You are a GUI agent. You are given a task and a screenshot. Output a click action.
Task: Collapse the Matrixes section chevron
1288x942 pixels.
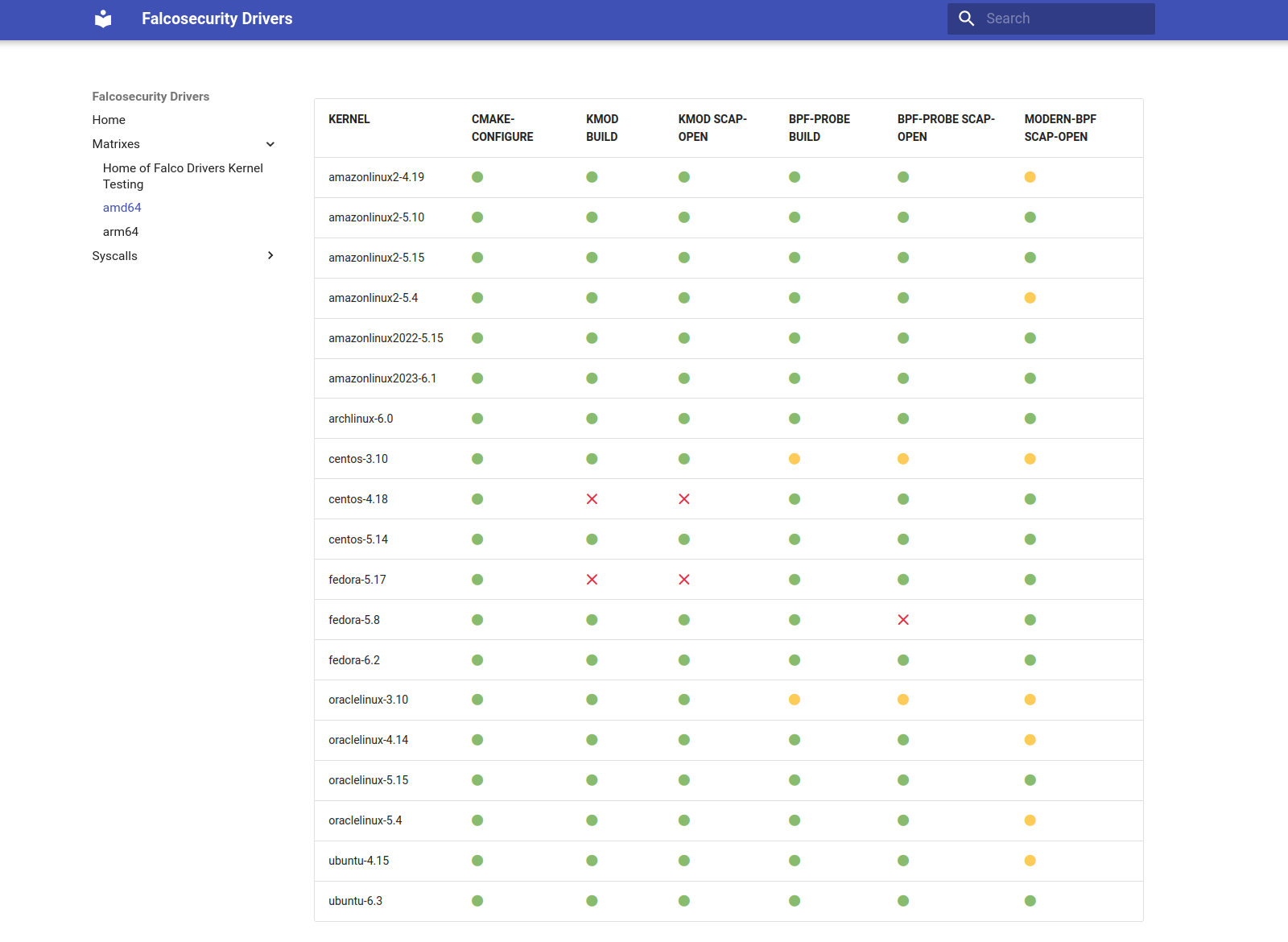(270, 144)
